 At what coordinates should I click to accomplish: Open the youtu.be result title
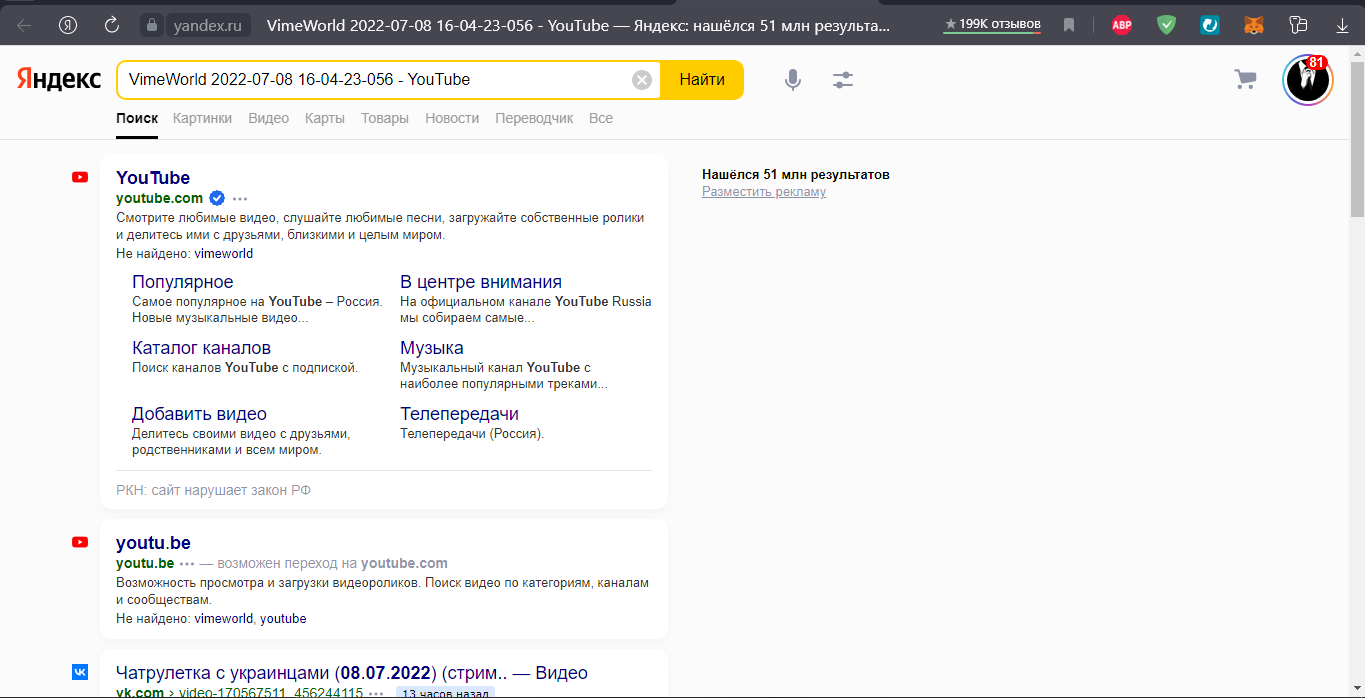153,543
